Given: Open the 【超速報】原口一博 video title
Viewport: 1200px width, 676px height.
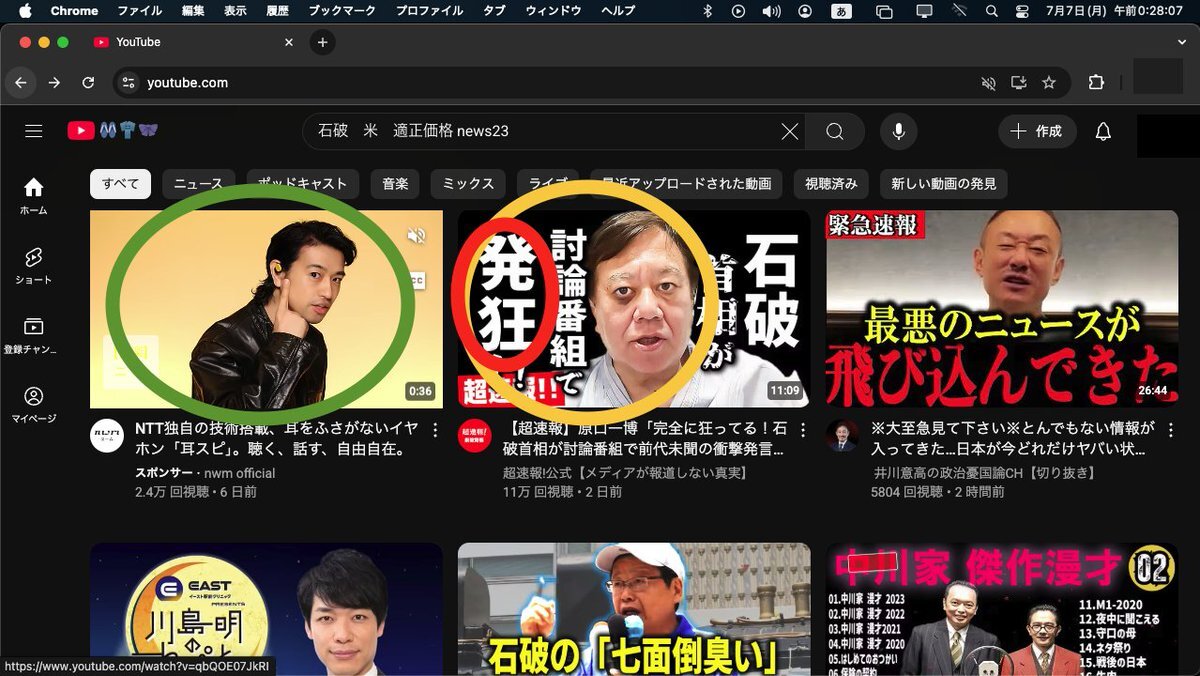Looking at the screenshot, I should coord(646,440).
